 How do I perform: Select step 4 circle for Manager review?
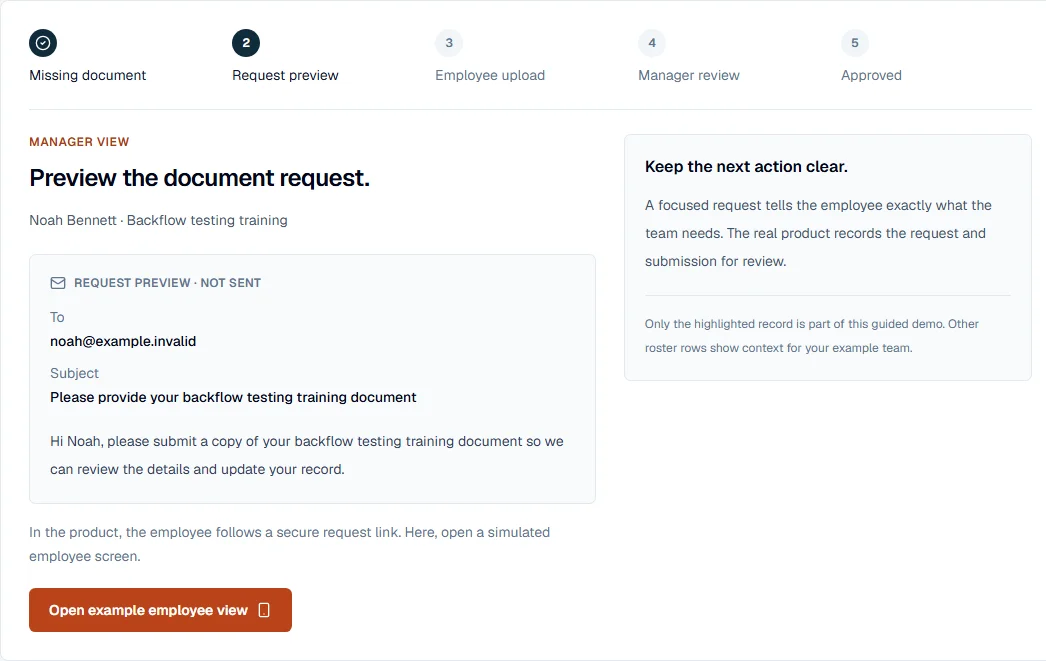(652, 43)
